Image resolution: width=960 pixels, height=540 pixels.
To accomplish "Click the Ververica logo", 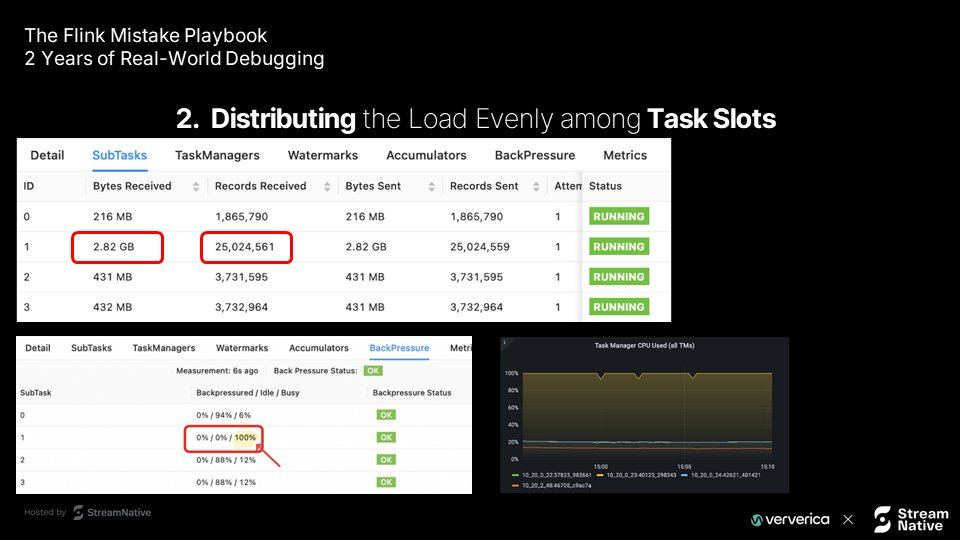I will point(790,520).
